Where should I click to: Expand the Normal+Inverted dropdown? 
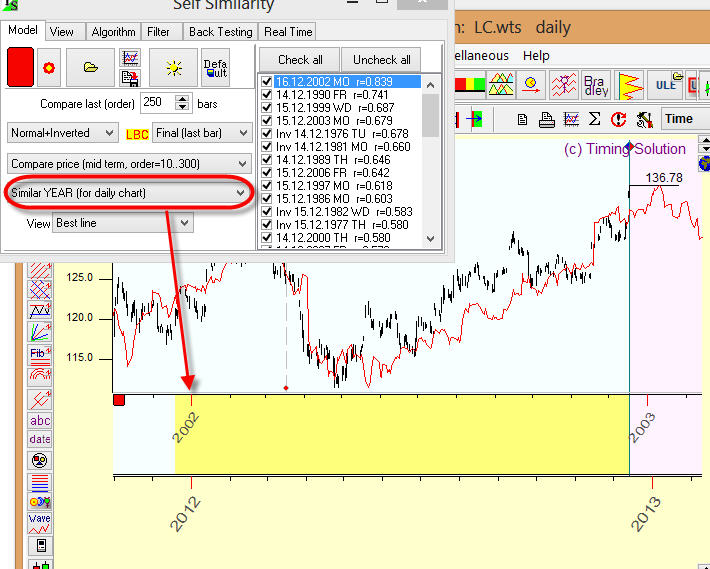tap(63, 133)
